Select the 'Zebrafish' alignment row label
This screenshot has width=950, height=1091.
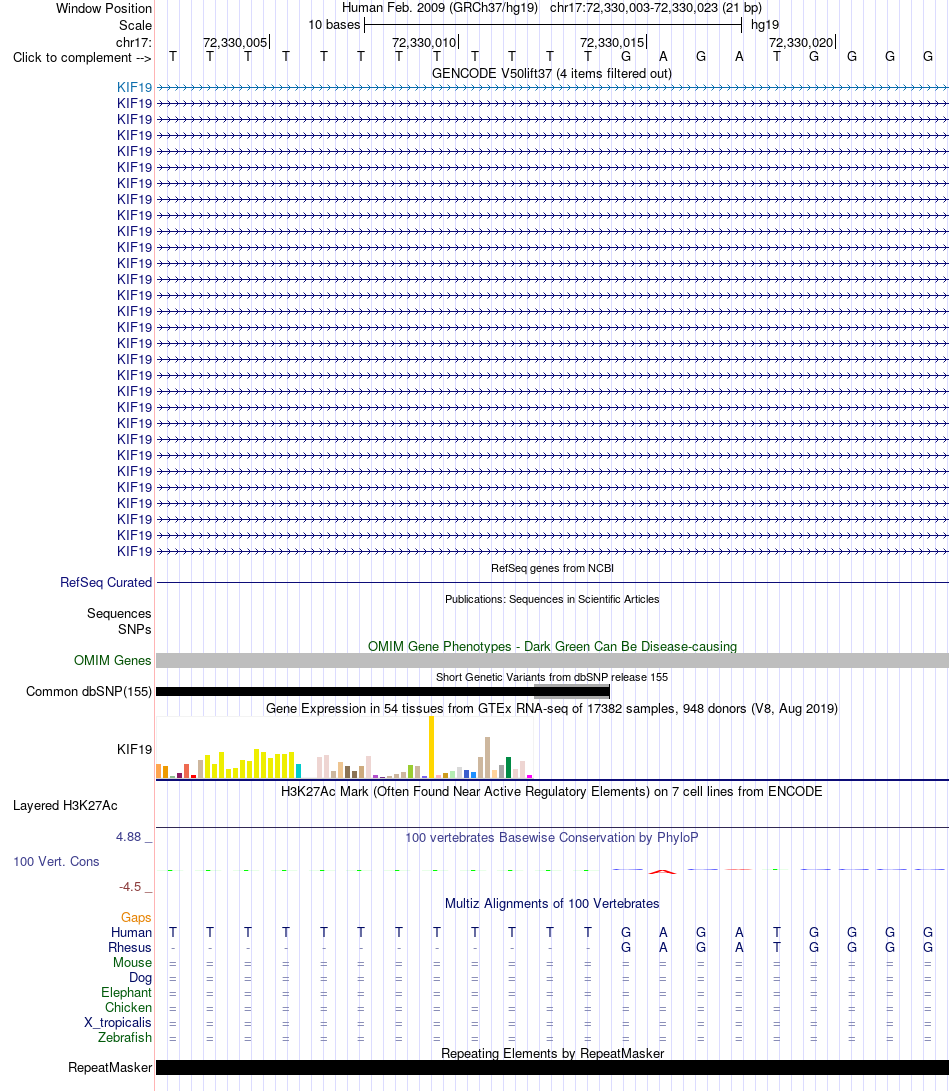(125, 1037)
